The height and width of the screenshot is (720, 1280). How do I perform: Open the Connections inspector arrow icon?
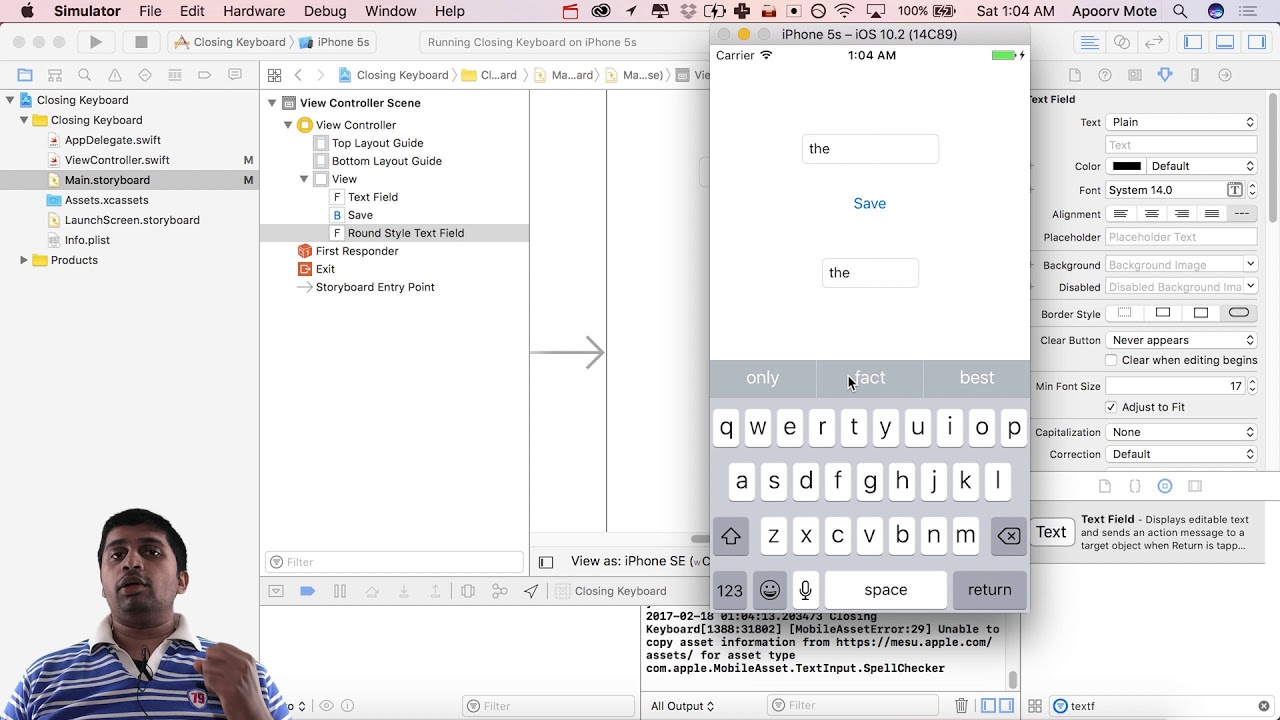point(1225,75)
